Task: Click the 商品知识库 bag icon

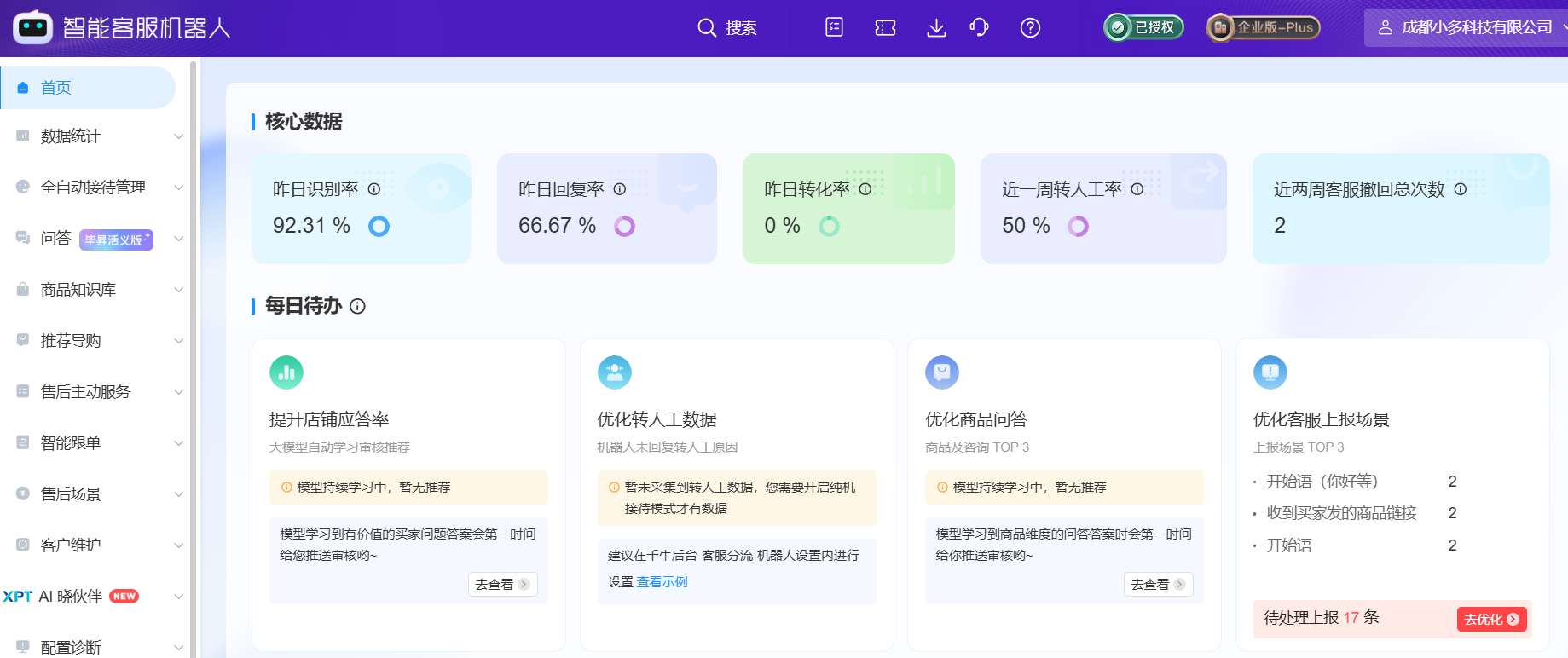Action: pyautogui.click(x=23, y=289)
